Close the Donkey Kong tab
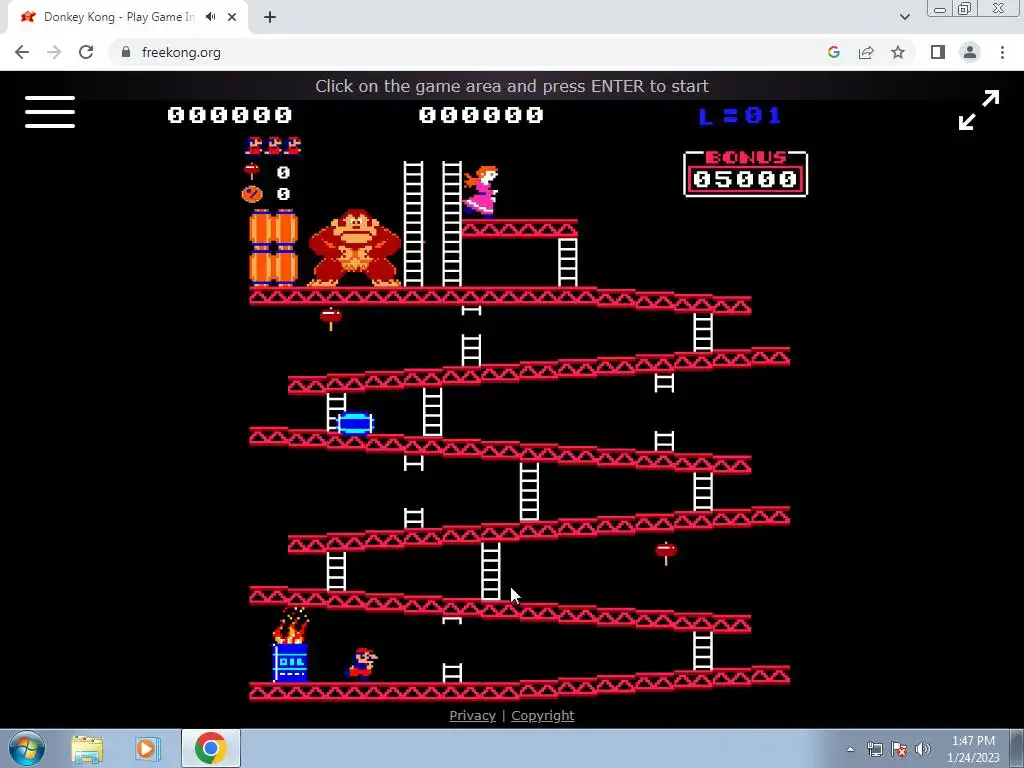 pyautogui.click(x=232, y=17)
